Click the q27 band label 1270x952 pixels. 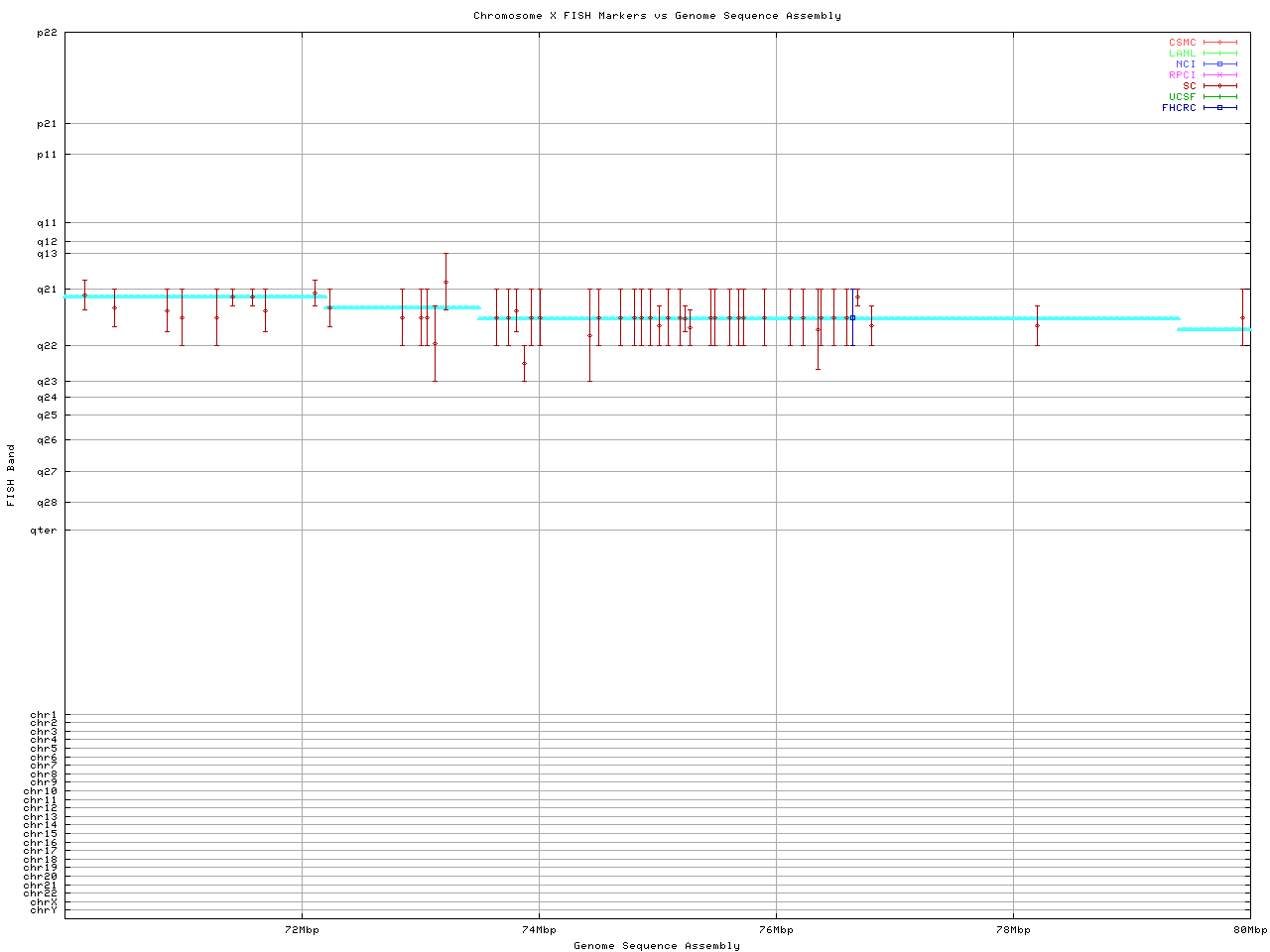tap(47, 472)
